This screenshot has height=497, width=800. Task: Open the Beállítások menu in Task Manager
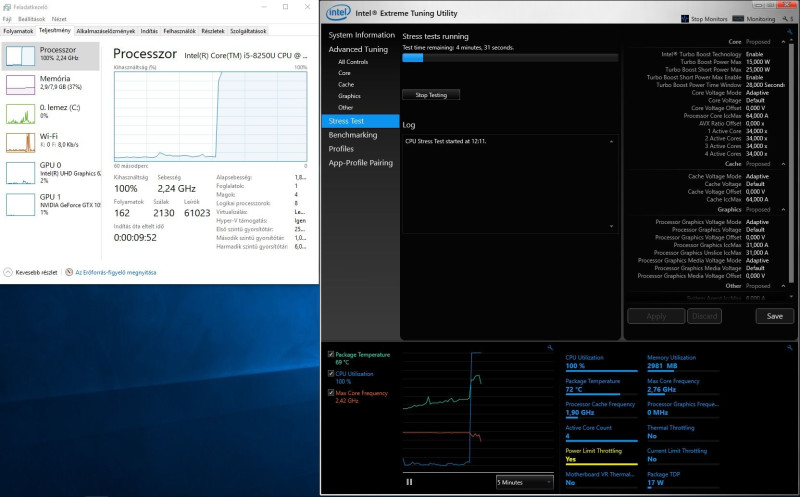click(x=32, y=19)
